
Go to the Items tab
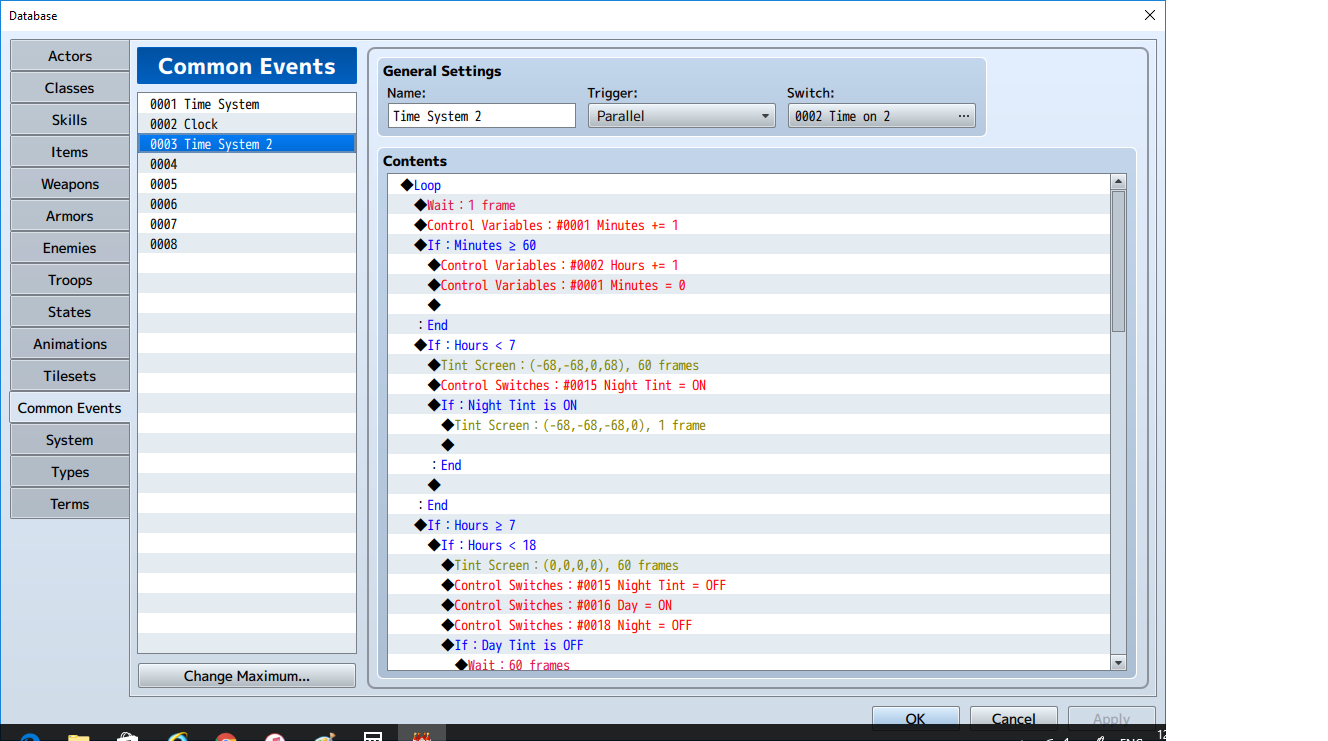(x=70, y=152)
